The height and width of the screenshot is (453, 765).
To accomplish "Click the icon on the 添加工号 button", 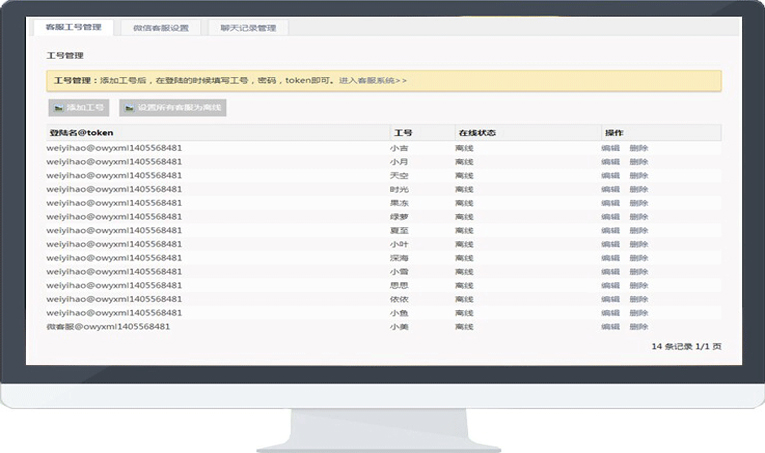I will [x=59, y=107].
